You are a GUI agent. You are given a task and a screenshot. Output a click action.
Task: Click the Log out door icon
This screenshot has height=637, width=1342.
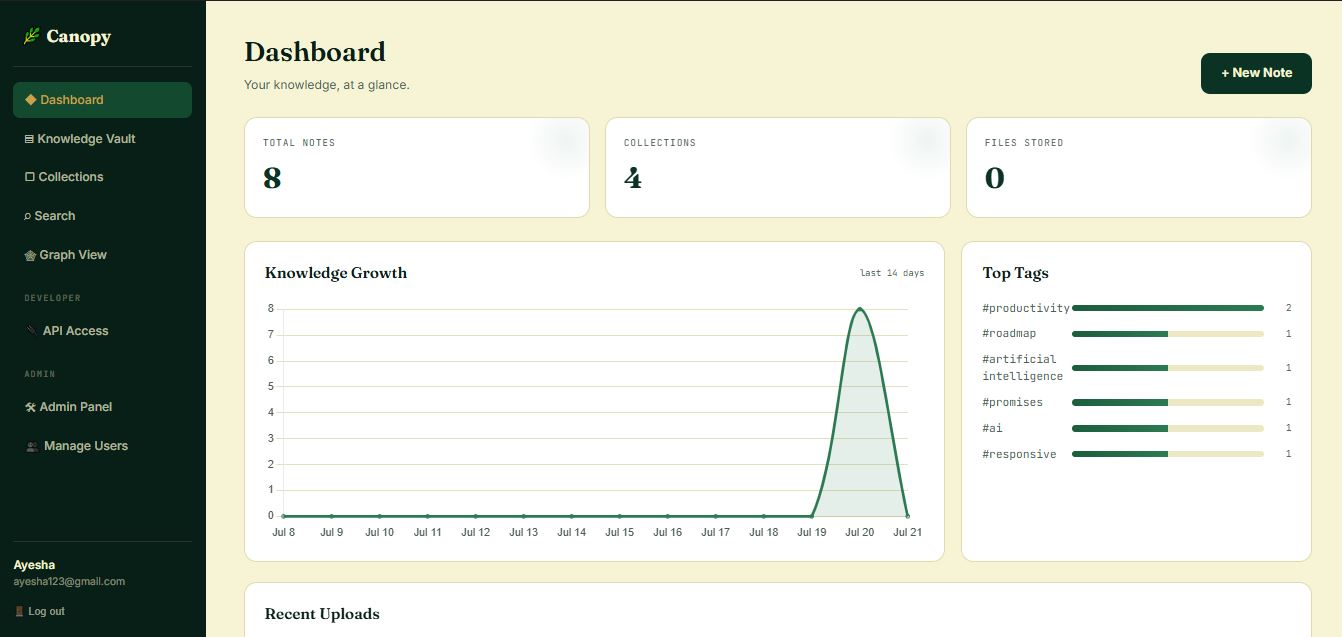[19, 611]
